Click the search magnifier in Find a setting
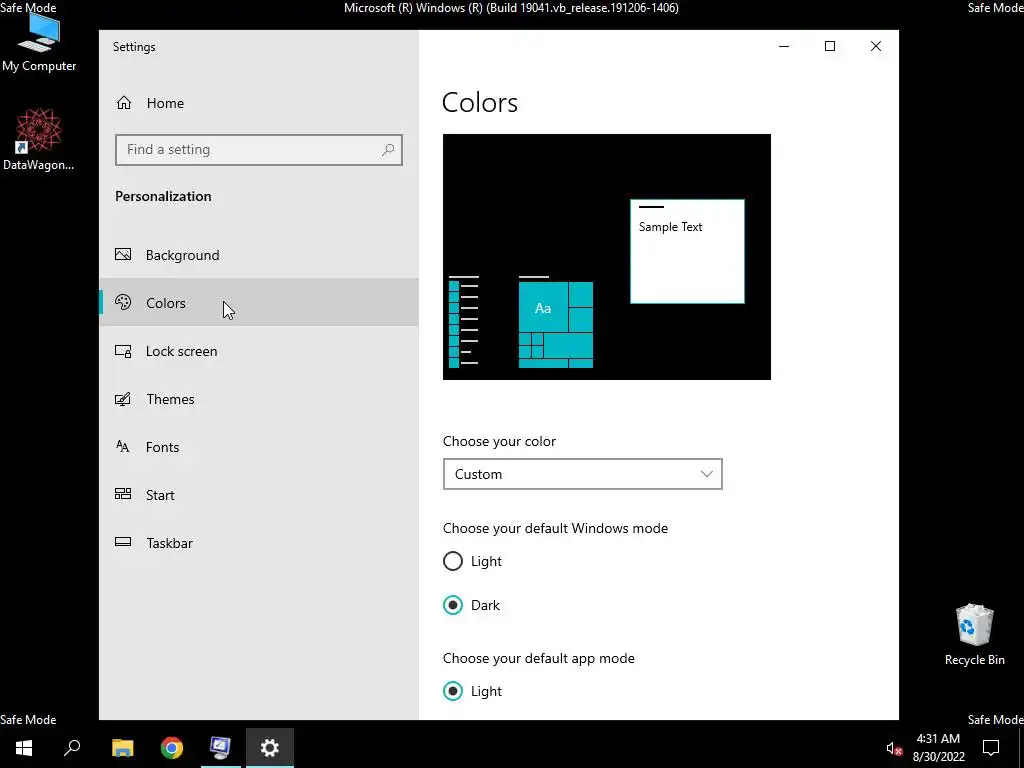This screenshot has width=1024, height=768. click(x=388, y=150)
